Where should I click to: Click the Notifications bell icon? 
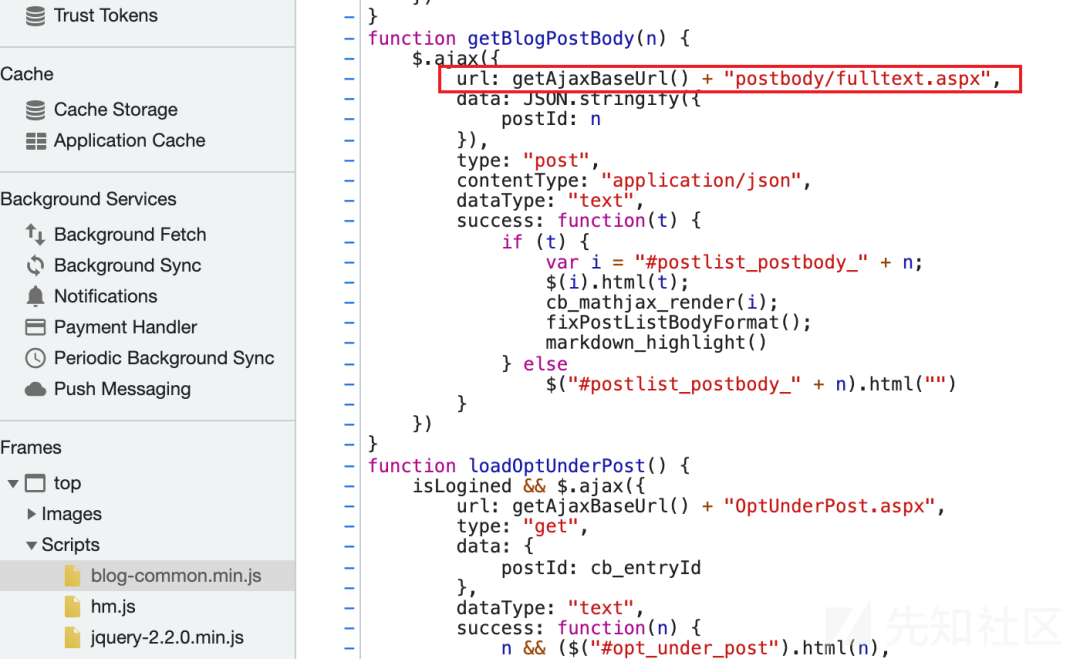(x=35, y=296)
